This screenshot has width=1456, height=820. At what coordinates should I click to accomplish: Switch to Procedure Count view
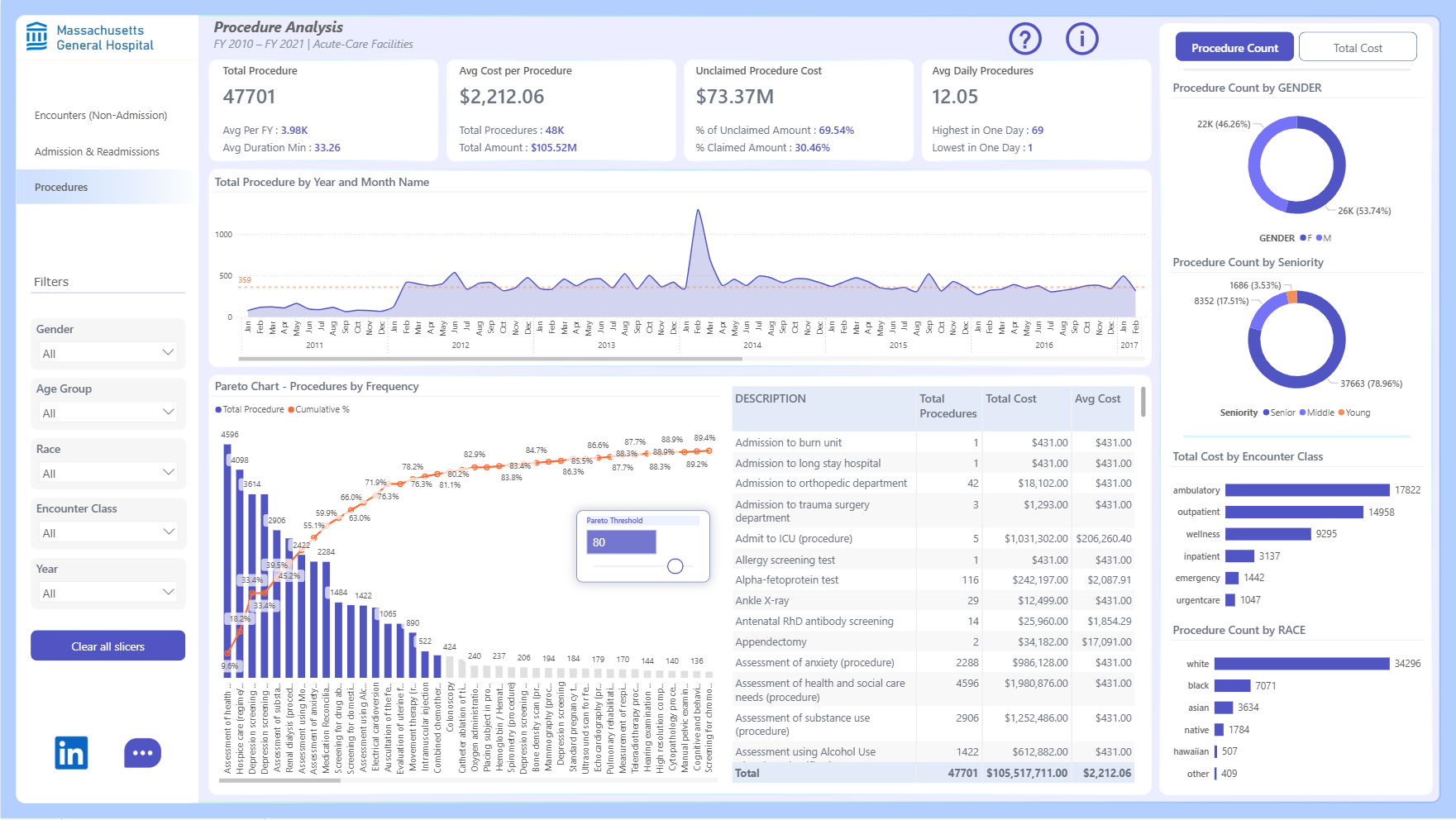coord(1234,48)
